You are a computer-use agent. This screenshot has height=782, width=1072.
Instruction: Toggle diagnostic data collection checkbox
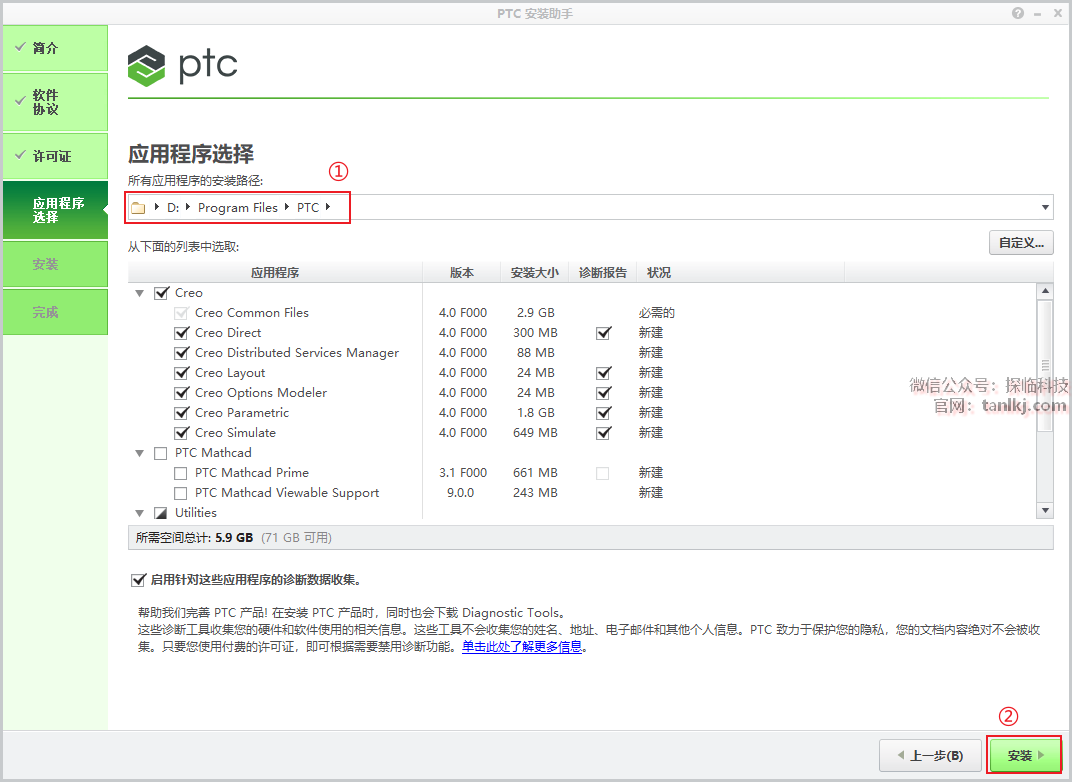tap(138, 580)
